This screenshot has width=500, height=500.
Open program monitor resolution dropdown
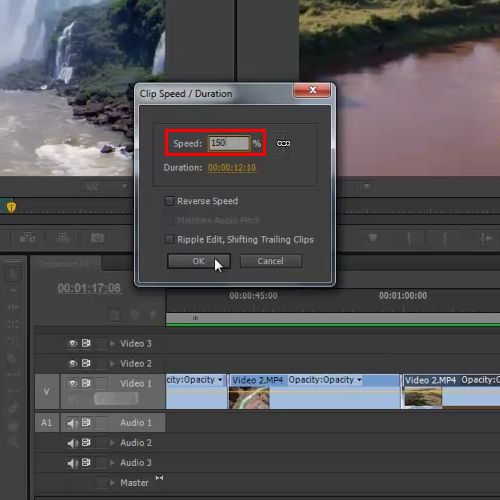pos(367,186)
